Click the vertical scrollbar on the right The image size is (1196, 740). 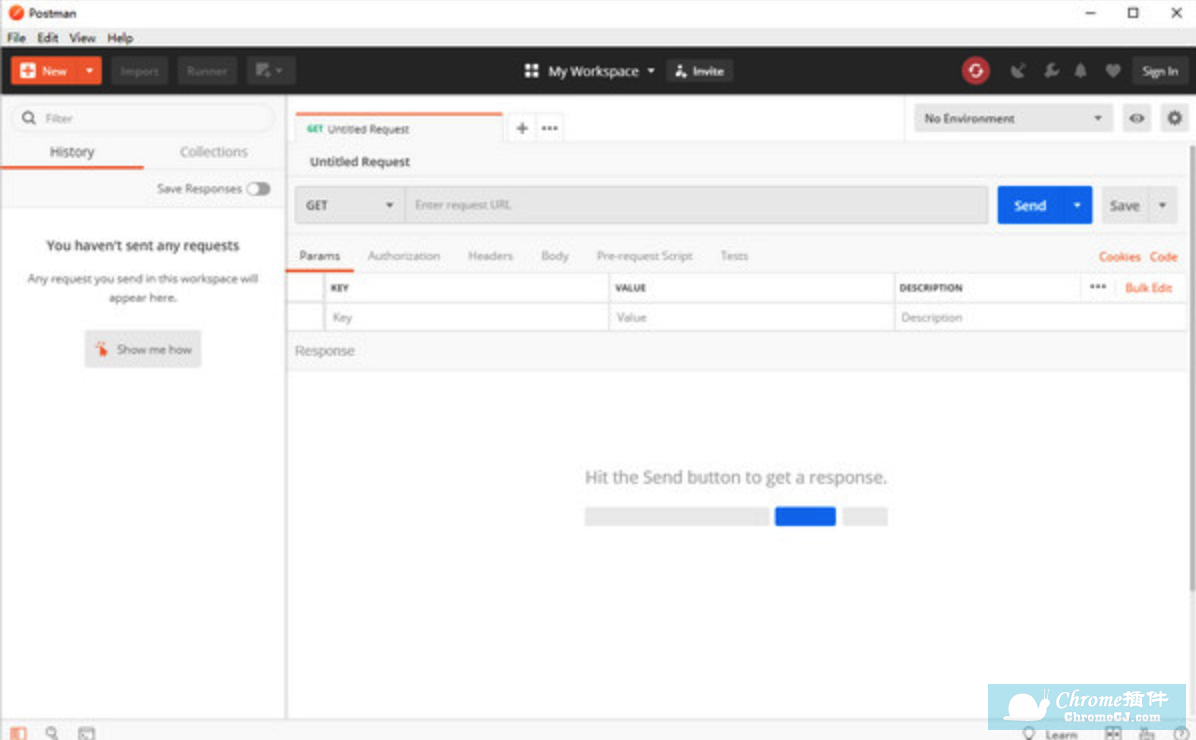(x=1190, y=370)
